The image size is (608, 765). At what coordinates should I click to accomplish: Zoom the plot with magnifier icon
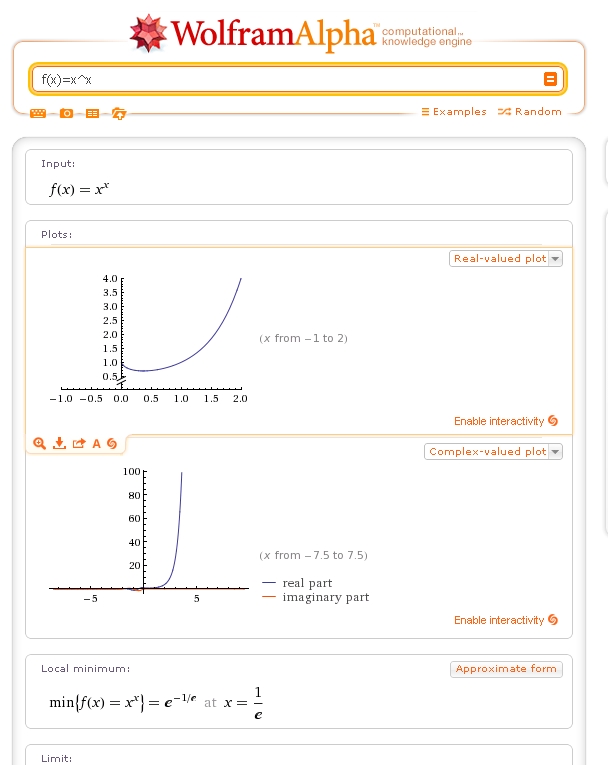tap(39, 443)
